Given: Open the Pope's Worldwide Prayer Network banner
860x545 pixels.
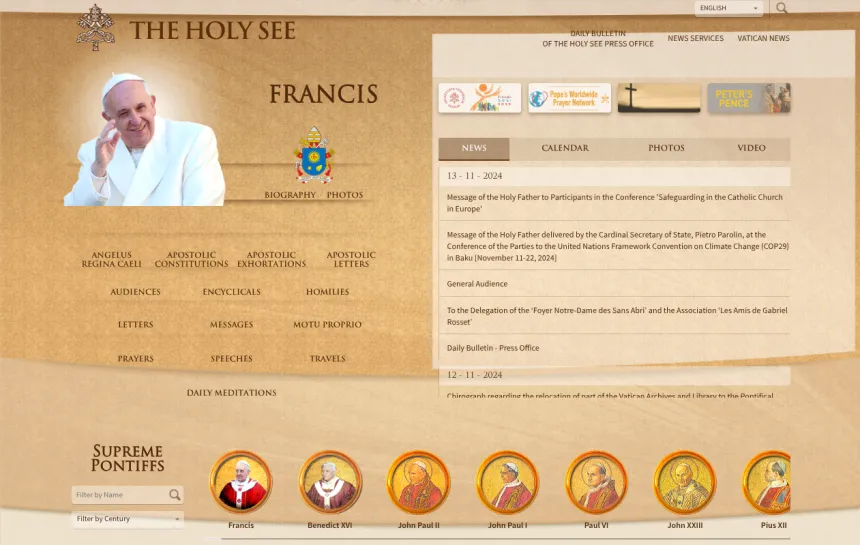Looking at the screenshot, I should (569, 98).
